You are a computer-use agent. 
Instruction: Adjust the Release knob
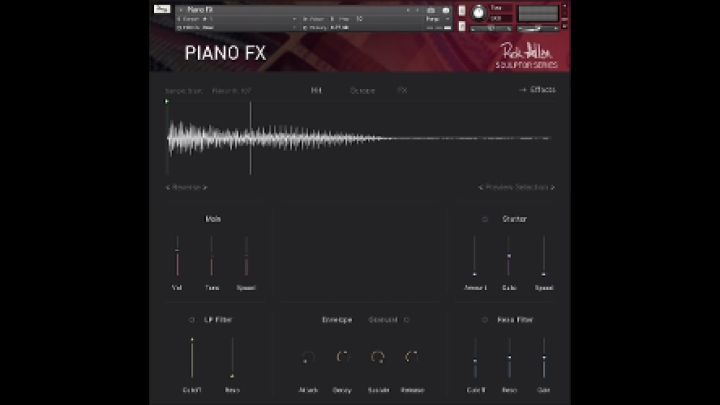point(412,357)
